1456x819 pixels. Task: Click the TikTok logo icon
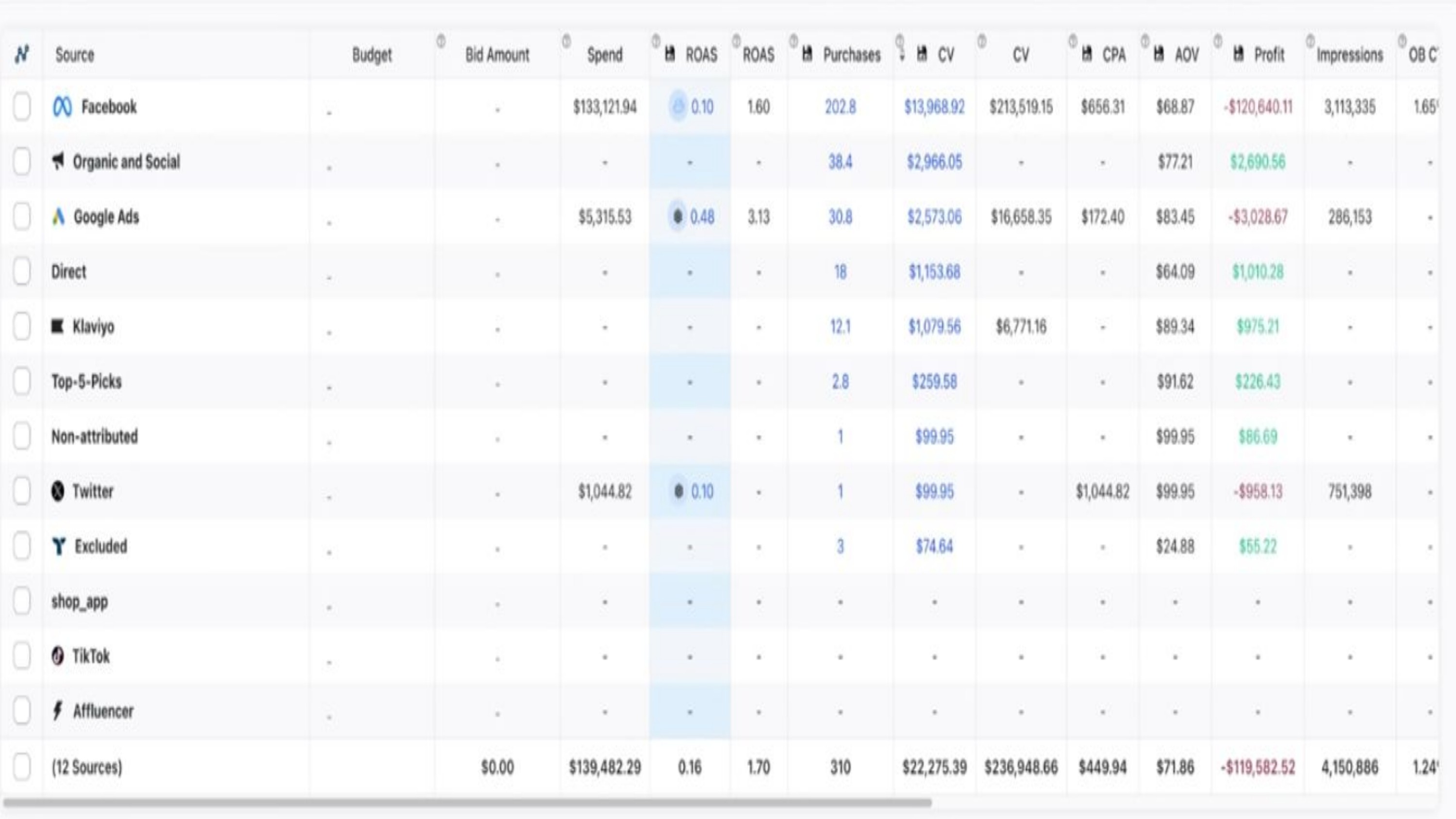58,656
